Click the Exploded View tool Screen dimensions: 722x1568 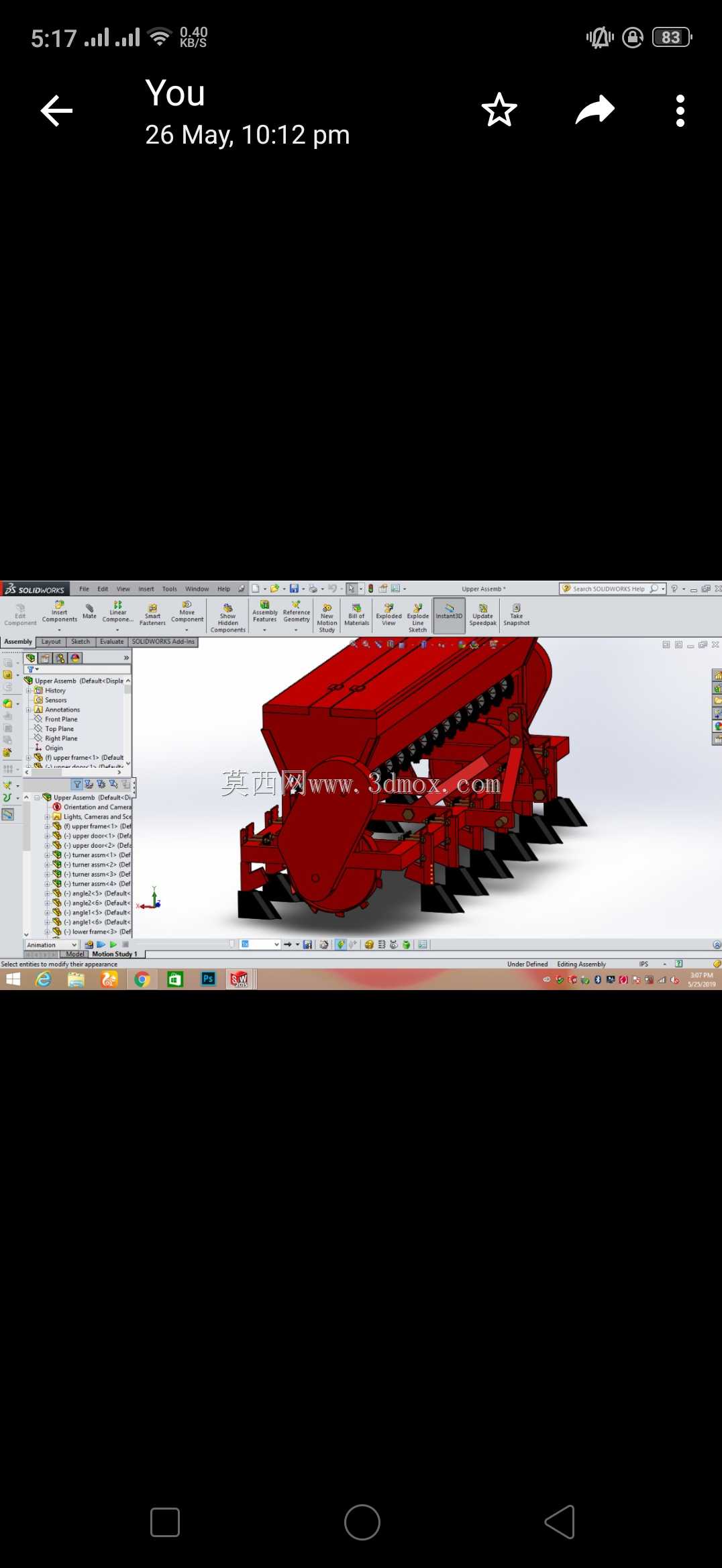click(389, 615)
